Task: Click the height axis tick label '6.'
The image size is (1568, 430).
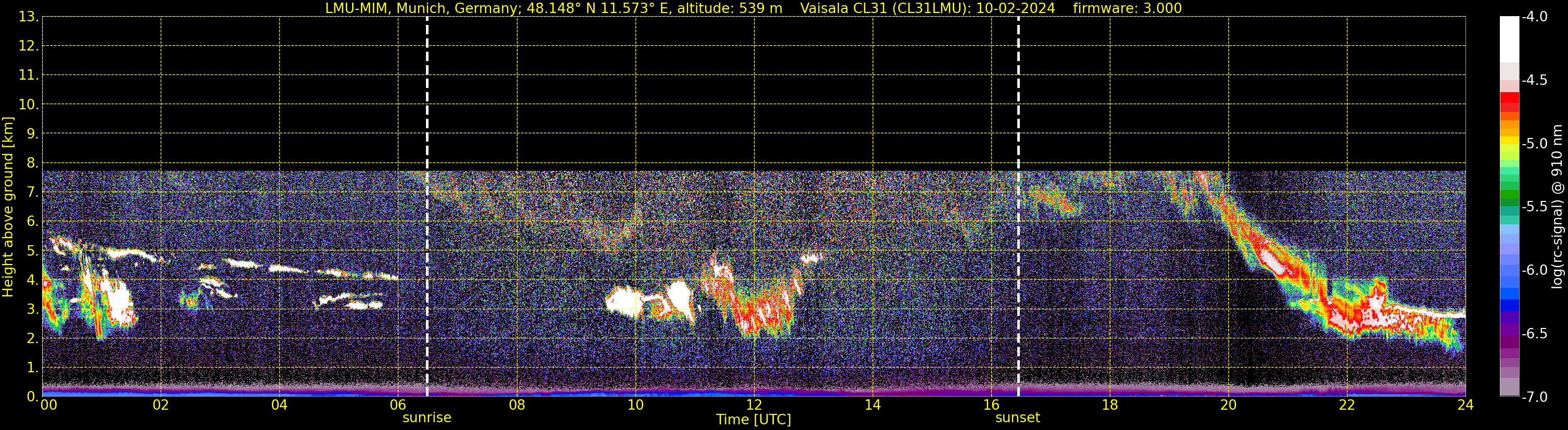Action: click(x=32, y=222)
